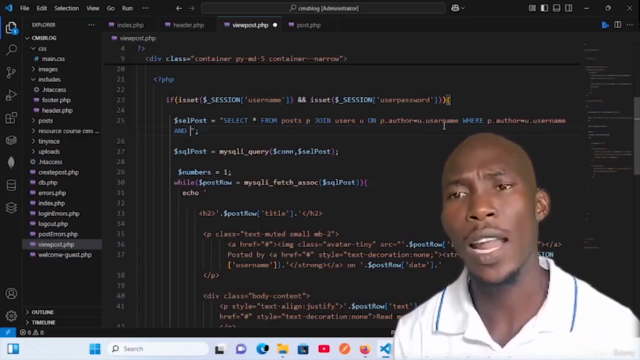This screenshot has width=640, height=360.
Task: Open File Explorer from the taskbar
Action: pos(282,349)
